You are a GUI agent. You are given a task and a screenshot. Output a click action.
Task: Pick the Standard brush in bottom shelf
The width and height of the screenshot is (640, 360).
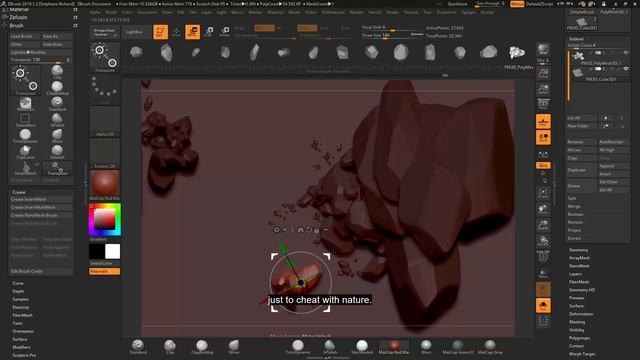[x=138, y=346]
